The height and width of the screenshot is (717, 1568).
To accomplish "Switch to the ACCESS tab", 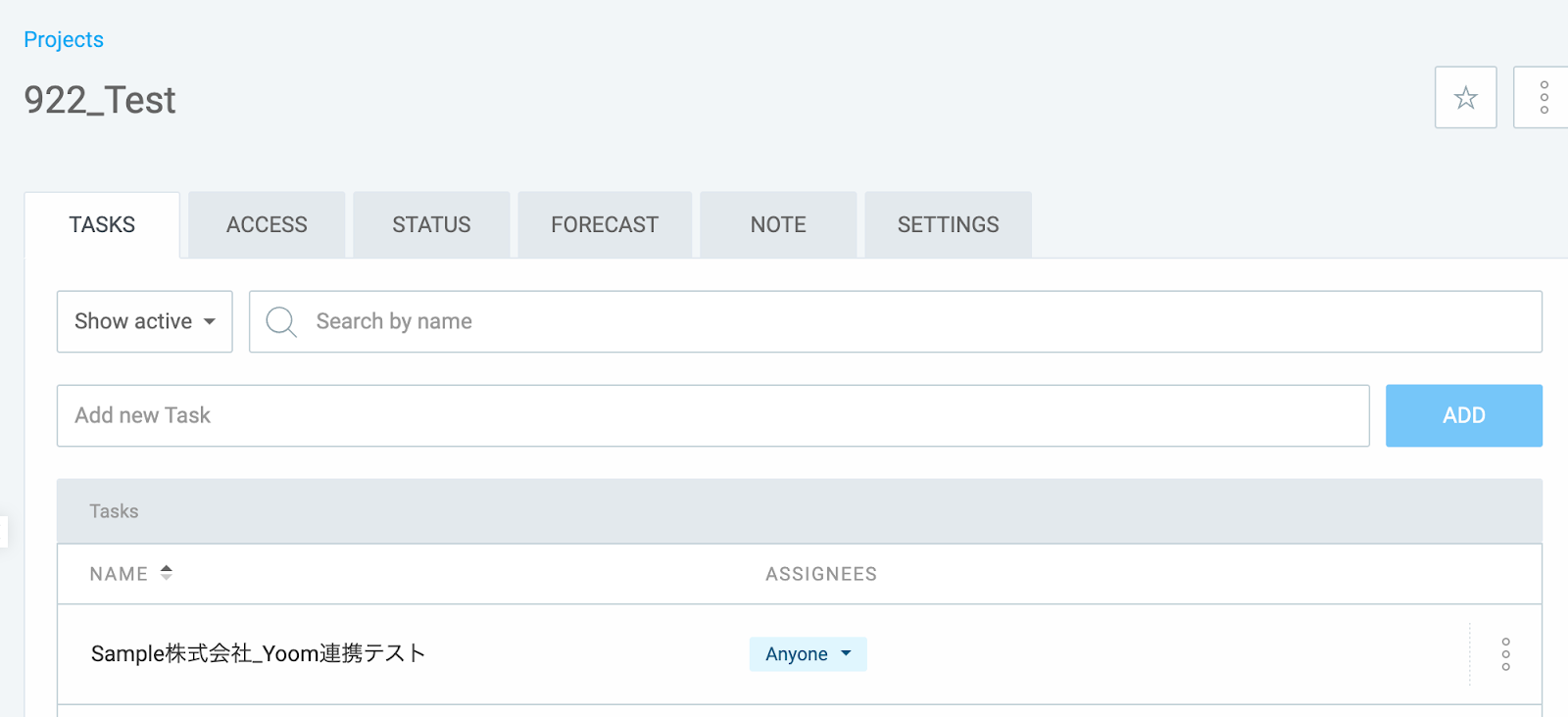I will 267,225.
